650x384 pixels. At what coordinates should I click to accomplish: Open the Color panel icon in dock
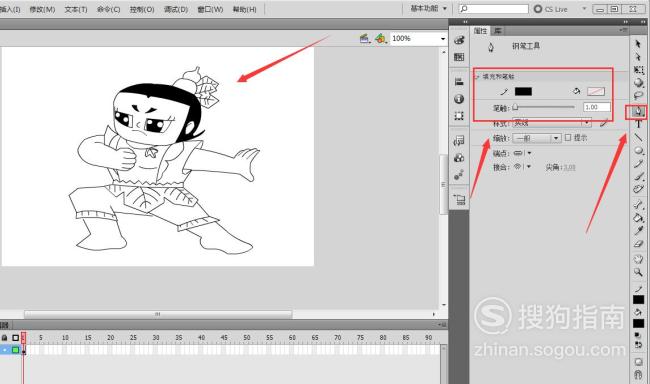[459, 40]
